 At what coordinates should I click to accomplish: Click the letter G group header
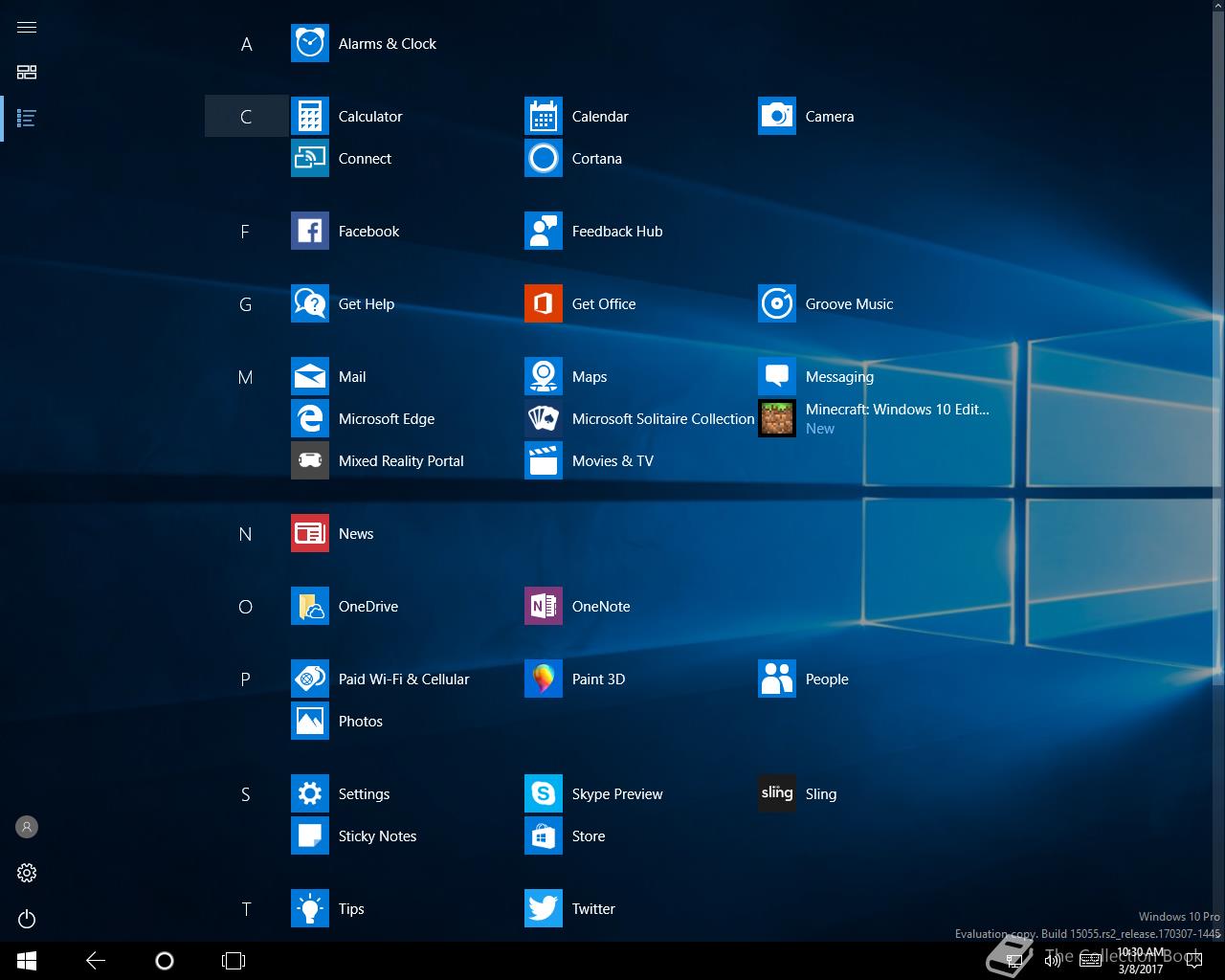point(246,303)
